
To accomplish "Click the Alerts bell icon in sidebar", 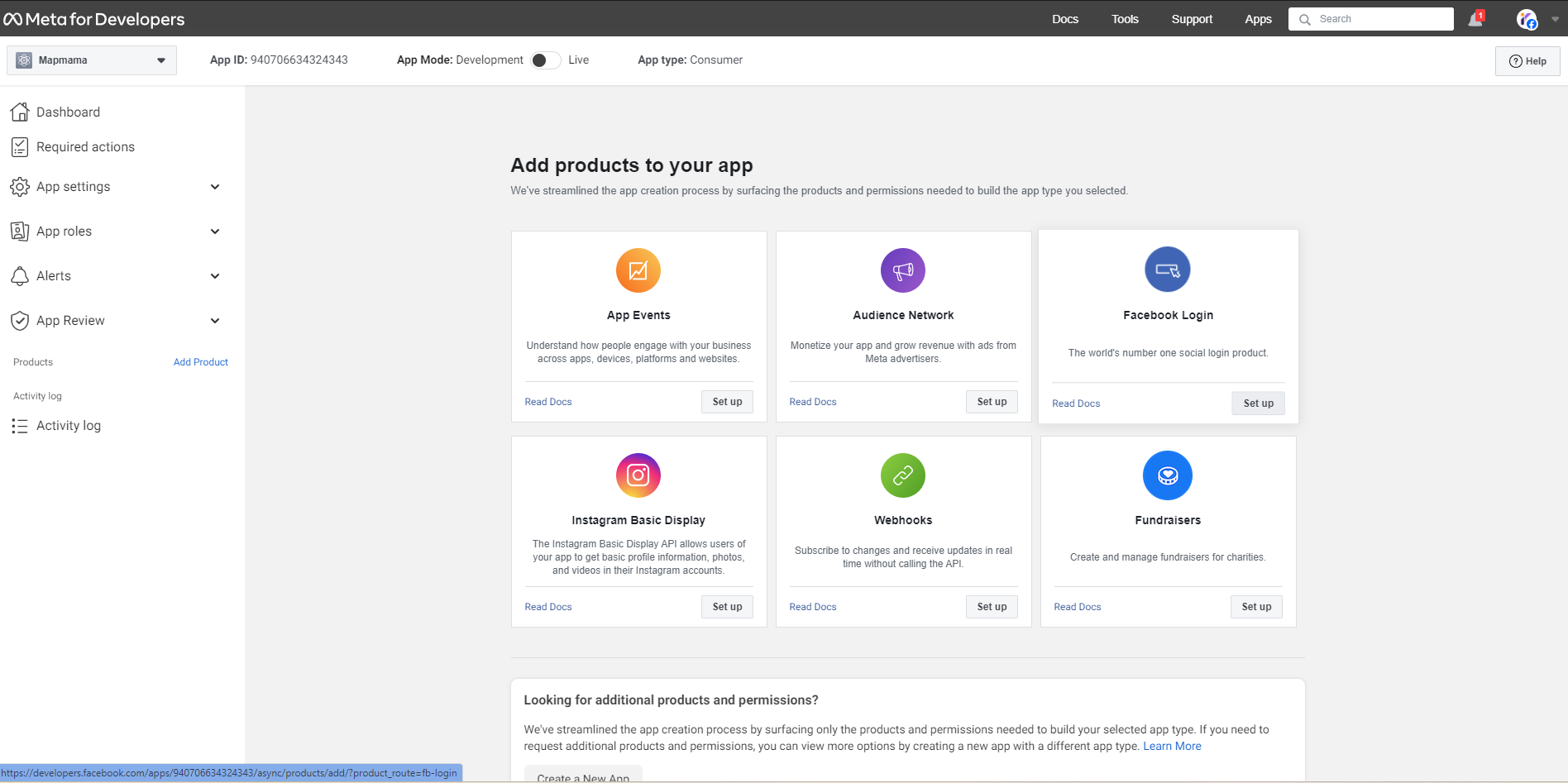I will pyautogui.click(x=20, y=276).
